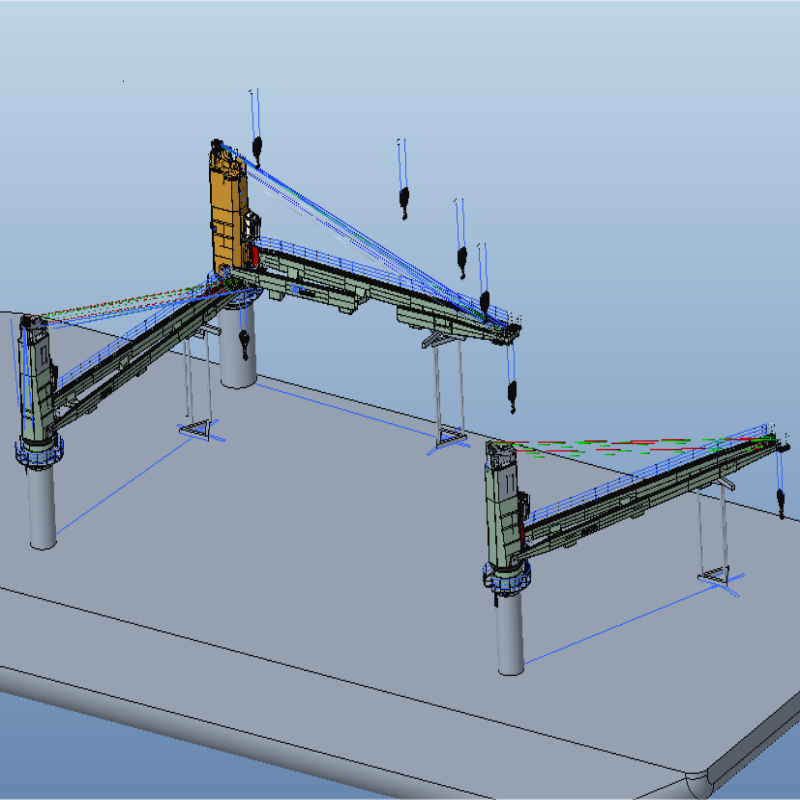Click the hook hanging below central boom tip
800x800 pixels.
[513, 396]
